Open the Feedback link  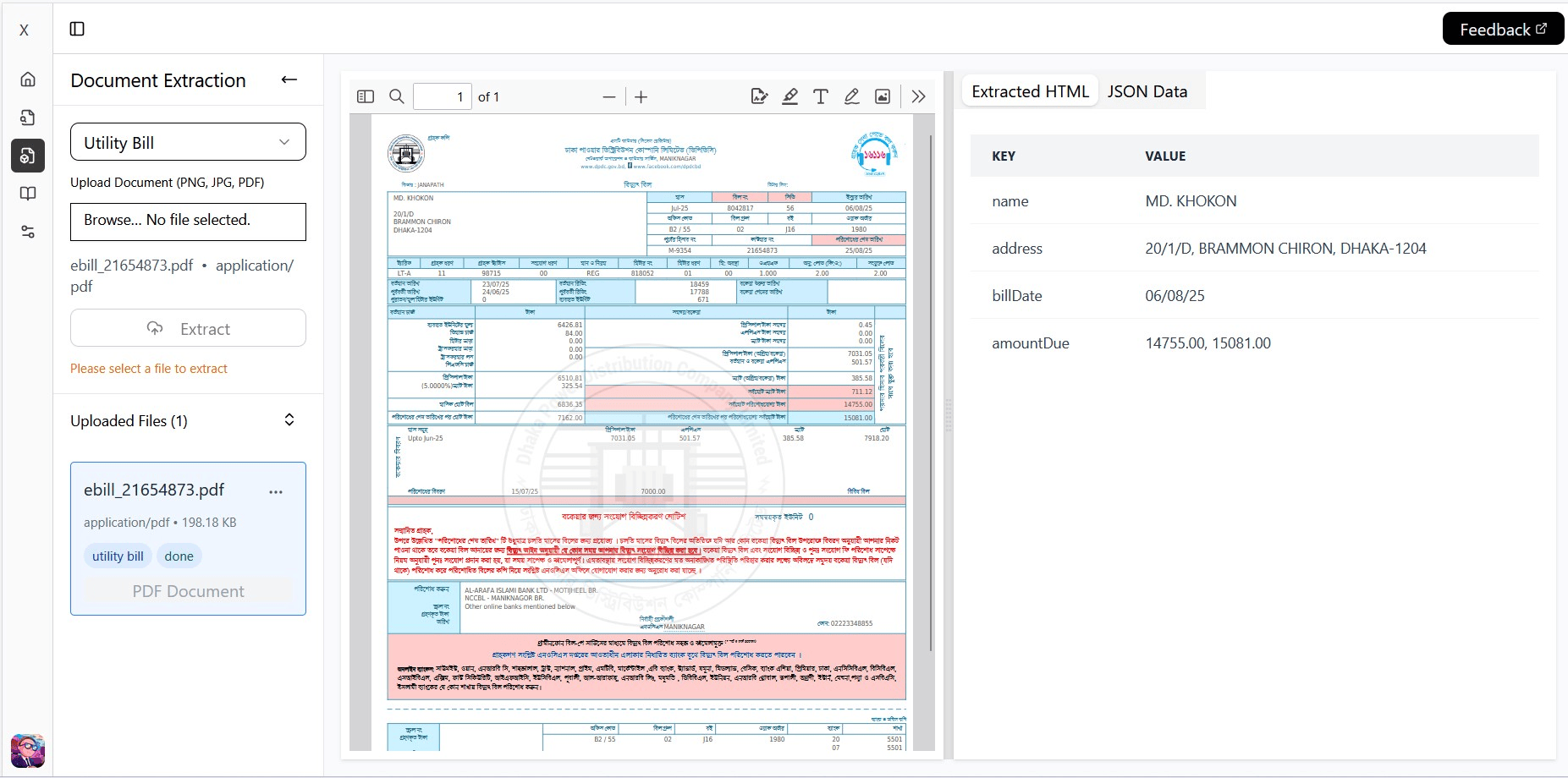(x=1502, y=30)
